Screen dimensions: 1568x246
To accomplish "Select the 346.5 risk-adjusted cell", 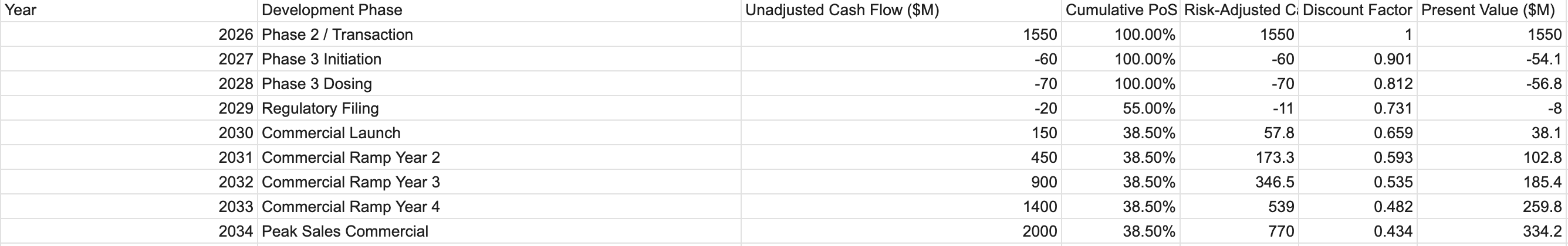I will click(x=1239, y=182).
